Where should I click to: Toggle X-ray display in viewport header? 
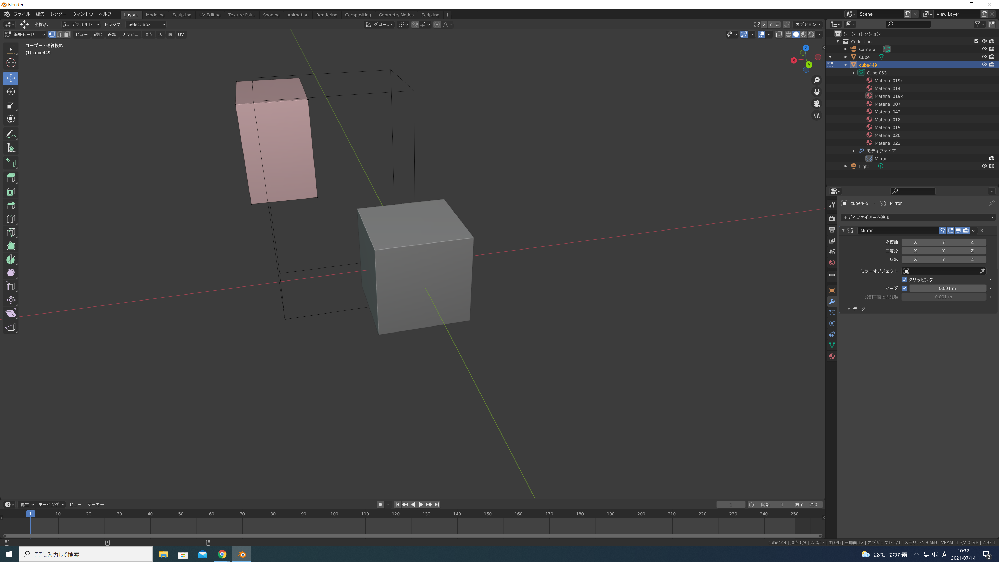779,34
